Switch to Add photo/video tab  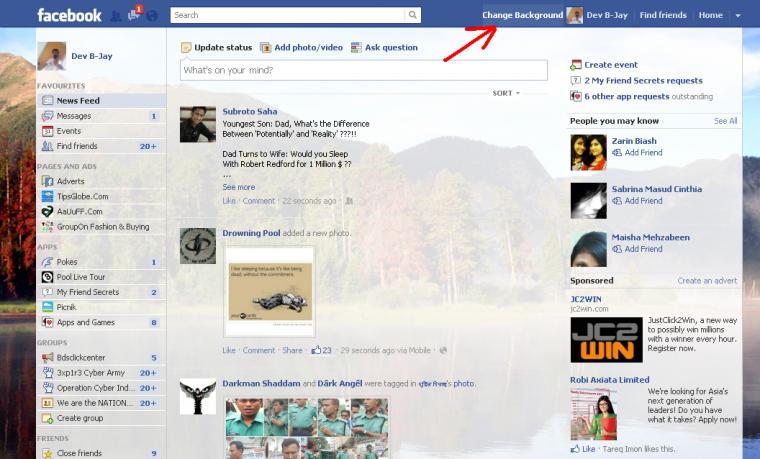point(301,47)
